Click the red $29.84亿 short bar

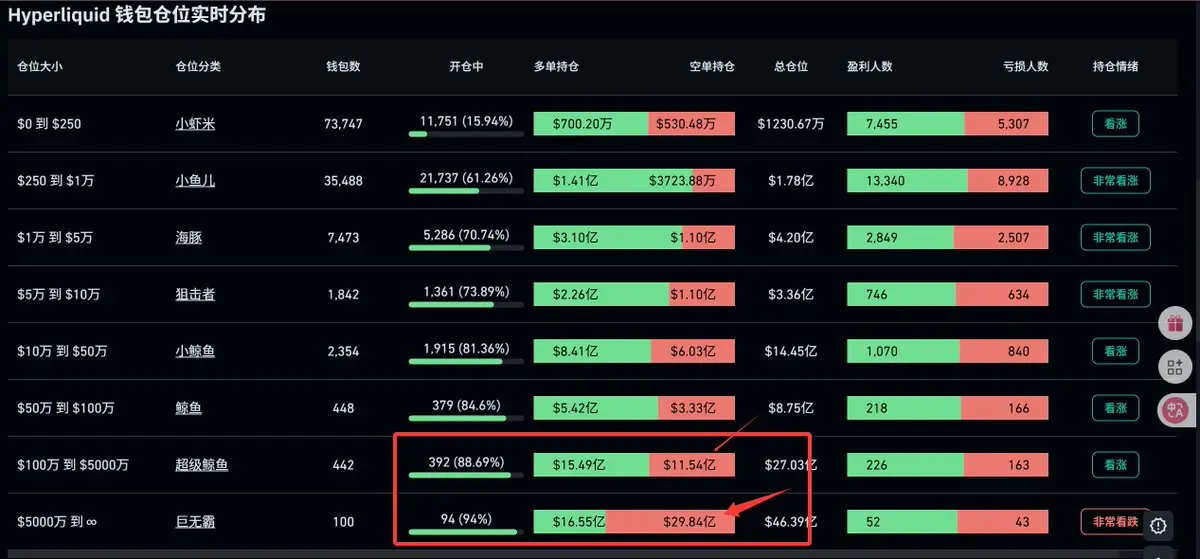tap(671, 522)
